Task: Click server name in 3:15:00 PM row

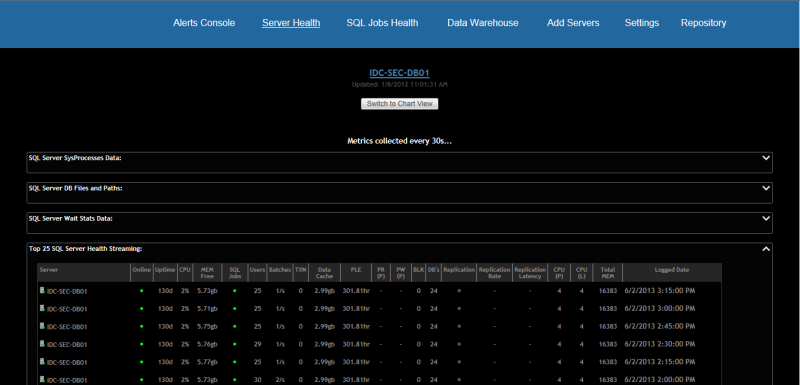Action: coord(67,292)
